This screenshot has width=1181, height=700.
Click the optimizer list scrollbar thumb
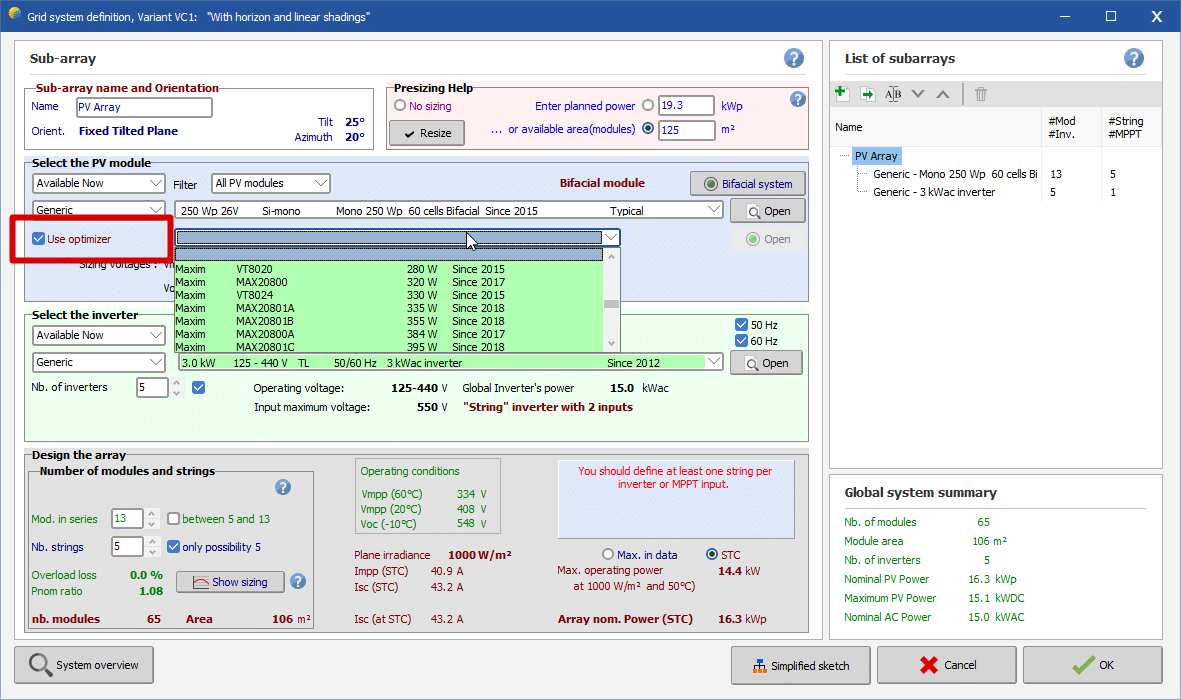(x=612, y=304)
